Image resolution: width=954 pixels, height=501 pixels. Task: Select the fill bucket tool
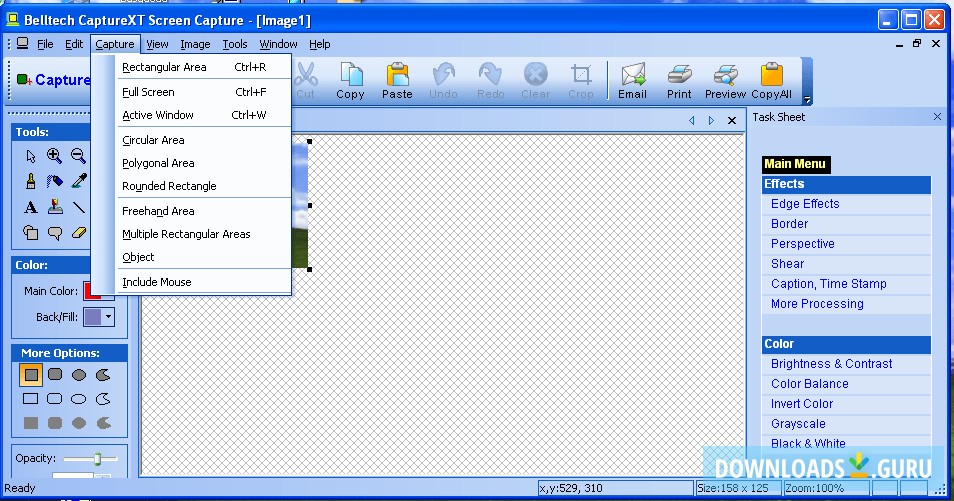click(x=55, y=181)
